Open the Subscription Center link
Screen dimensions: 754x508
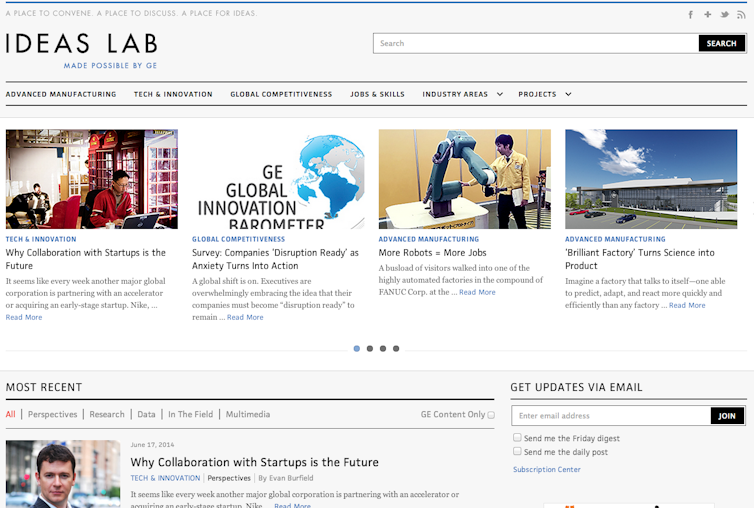pos(547,470)
